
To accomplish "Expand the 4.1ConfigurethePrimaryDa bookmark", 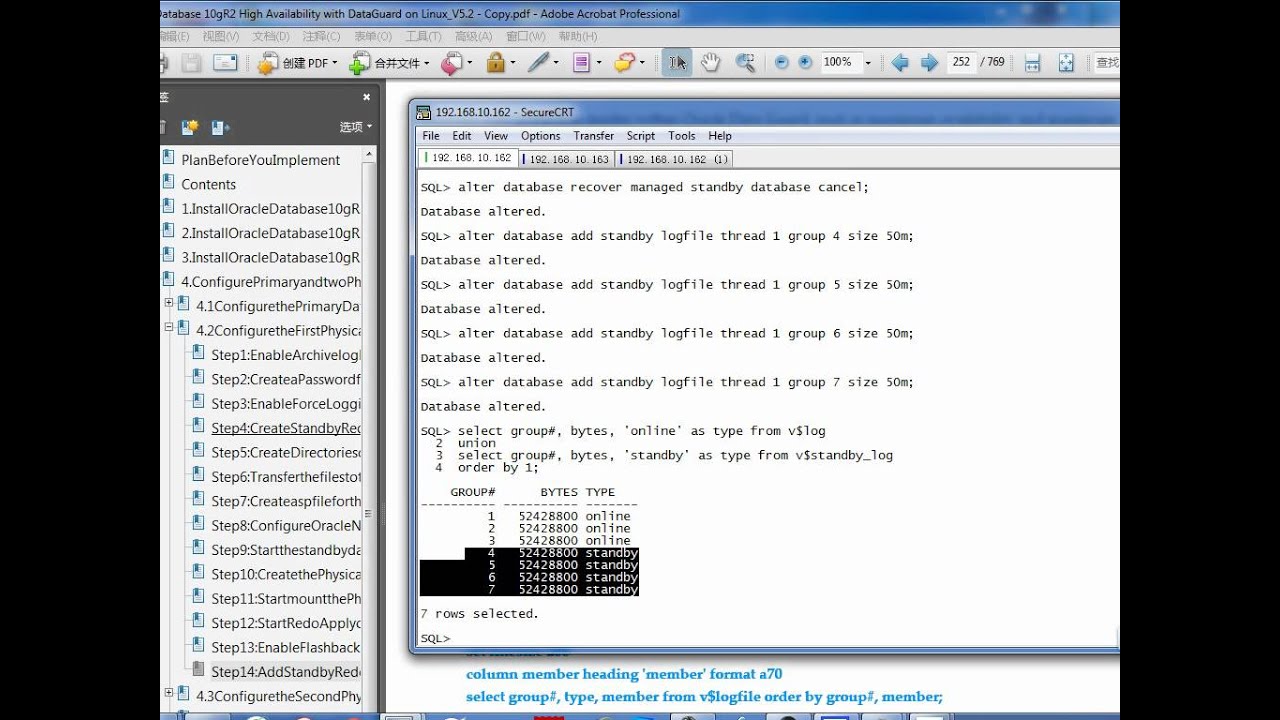I will [168, 305].
